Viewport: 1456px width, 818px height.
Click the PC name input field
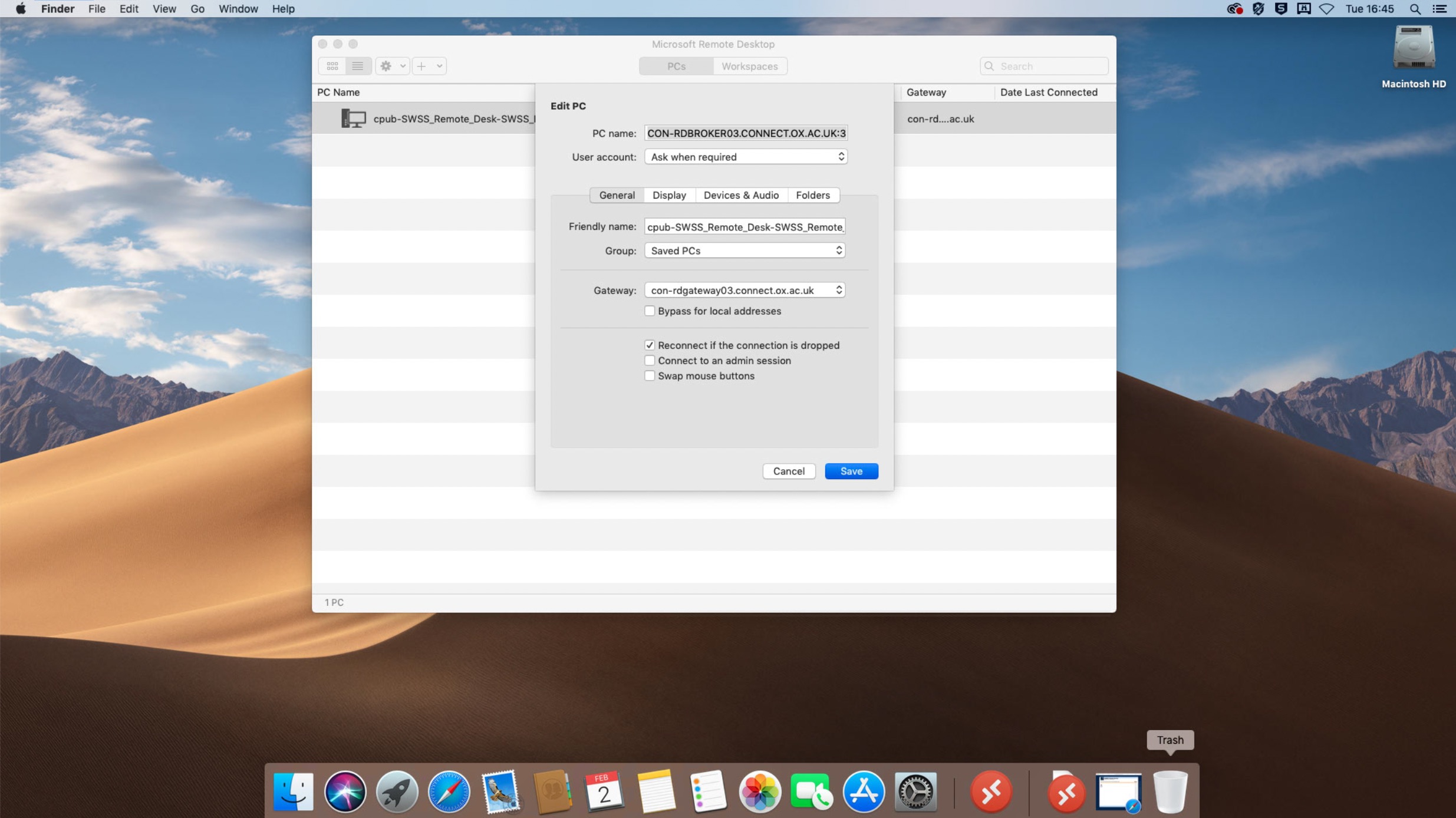pos(746,133)
